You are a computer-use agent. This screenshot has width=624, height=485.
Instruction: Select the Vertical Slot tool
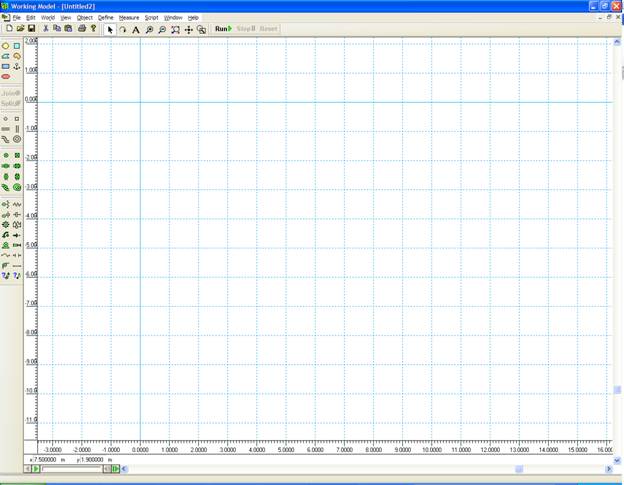17,129
